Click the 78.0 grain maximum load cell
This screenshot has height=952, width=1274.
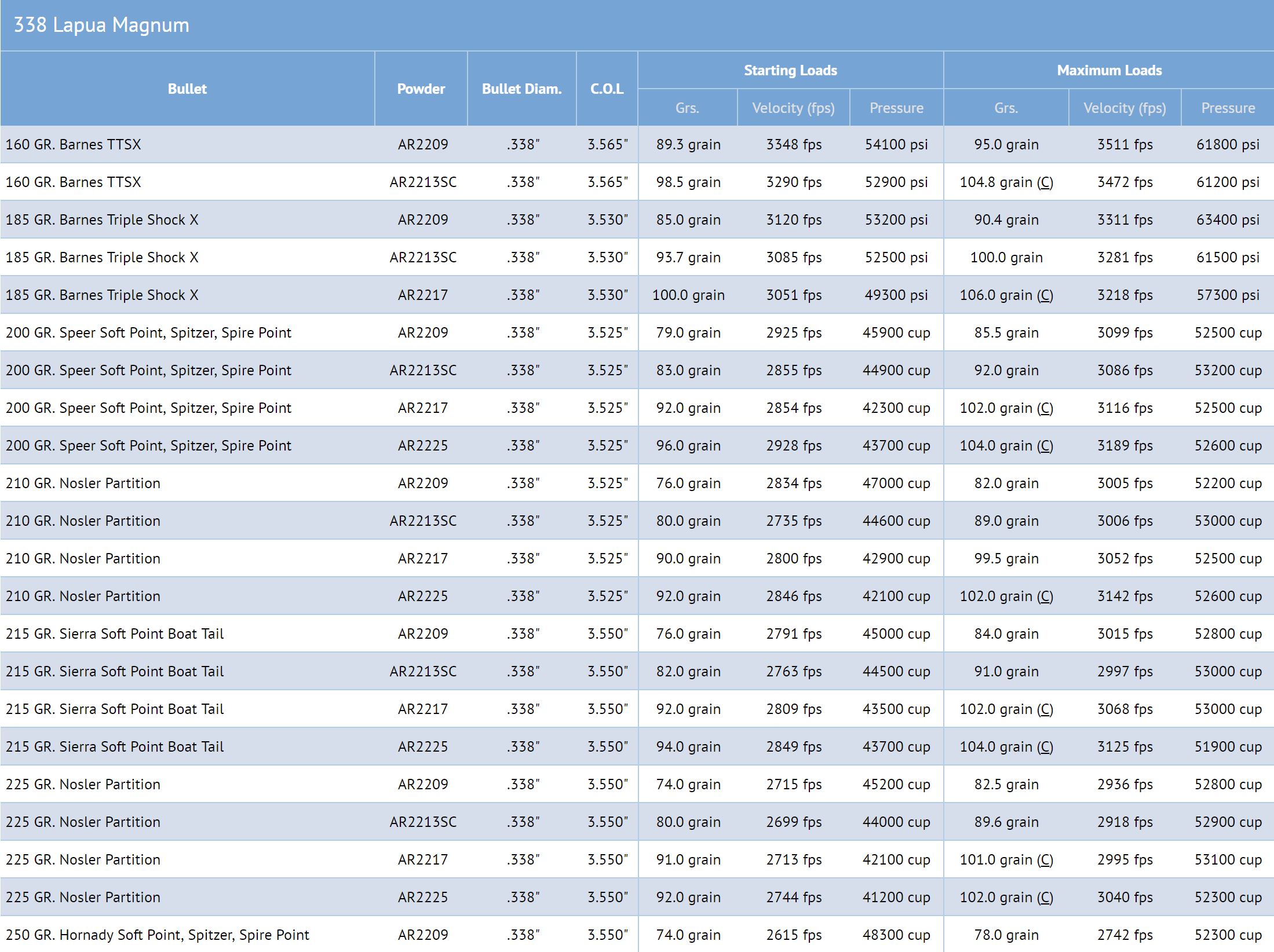1006,935
